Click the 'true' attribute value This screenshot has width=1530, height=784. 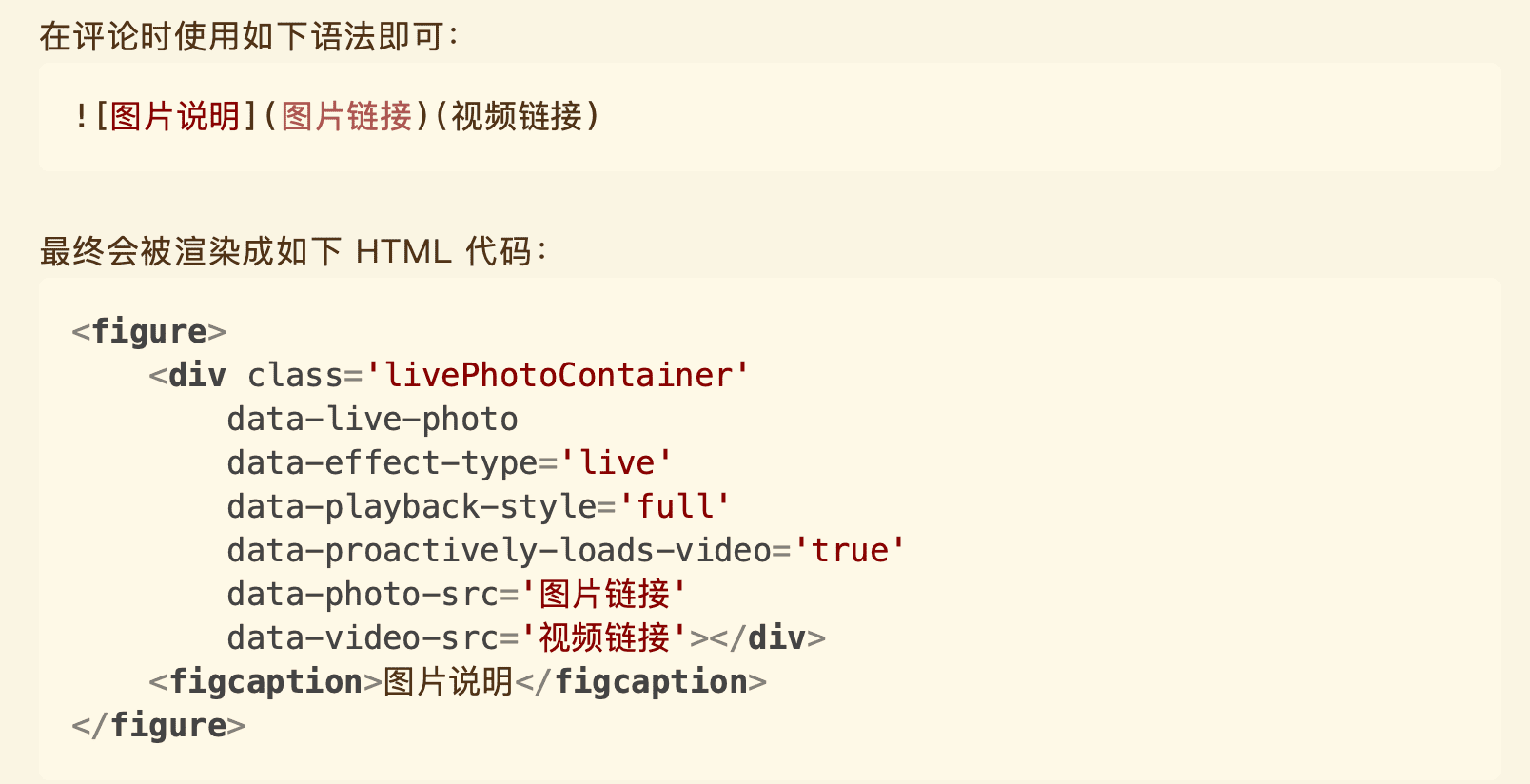[850, 550]
